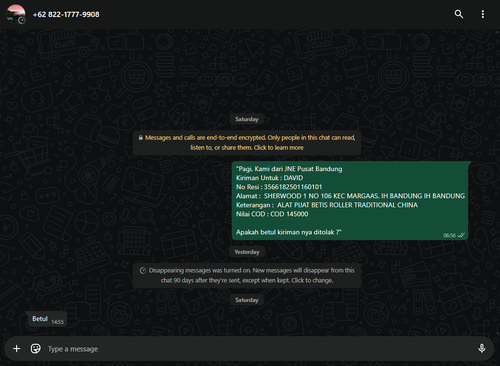
Task: Click the Yesterday date label
Action: point(247,252)
